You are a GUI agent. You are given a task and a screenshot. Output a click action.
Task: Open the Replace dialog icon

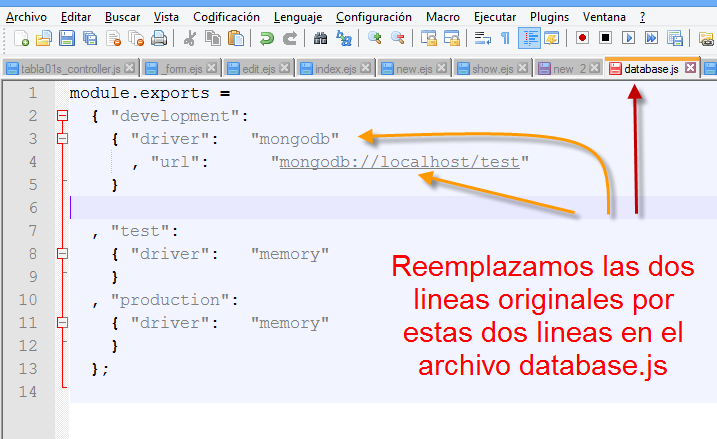[343, 38]
